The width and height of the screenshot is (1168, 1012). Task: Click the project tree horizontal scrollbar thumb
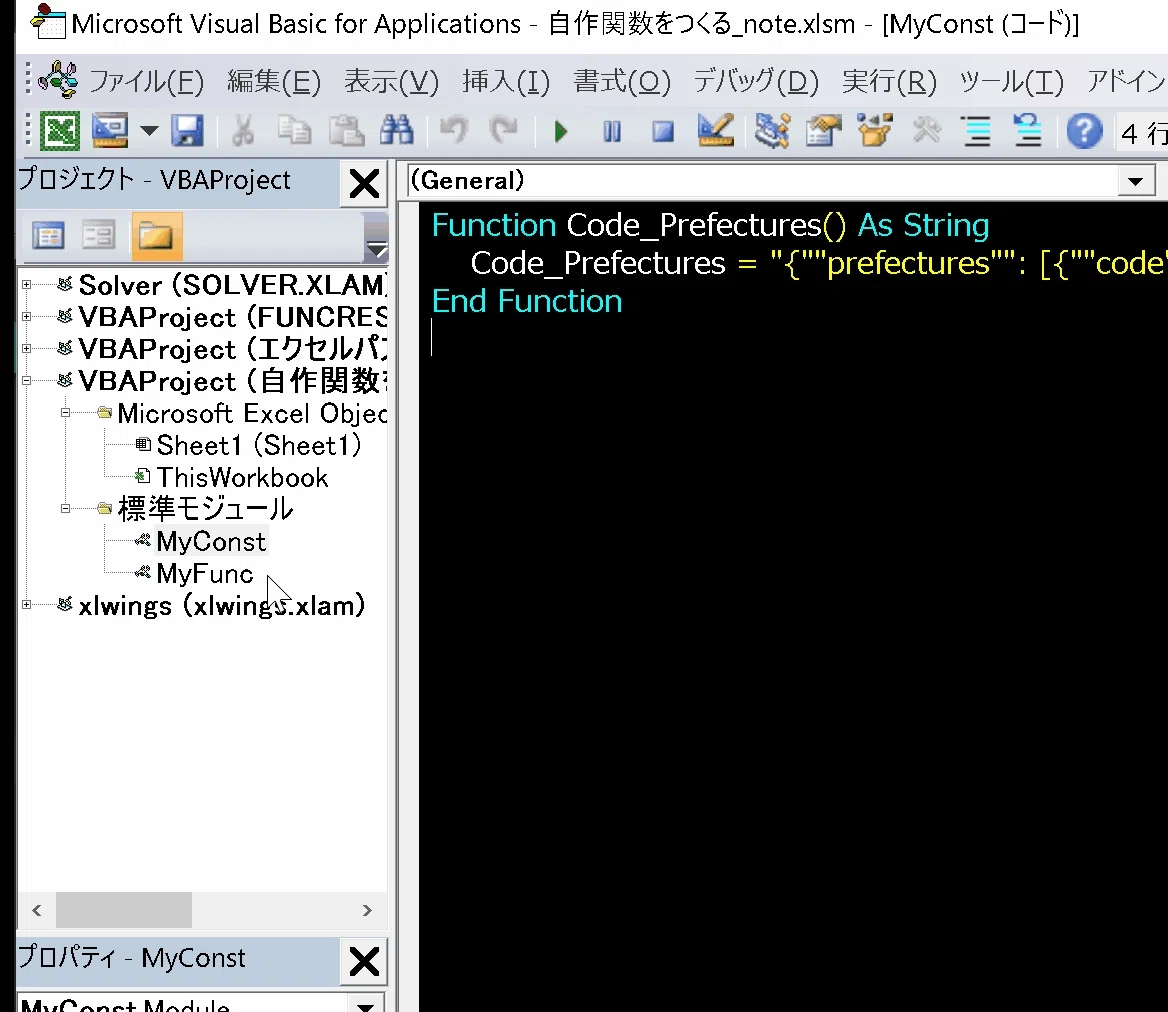pyautogui.click(x=124, y=910)
